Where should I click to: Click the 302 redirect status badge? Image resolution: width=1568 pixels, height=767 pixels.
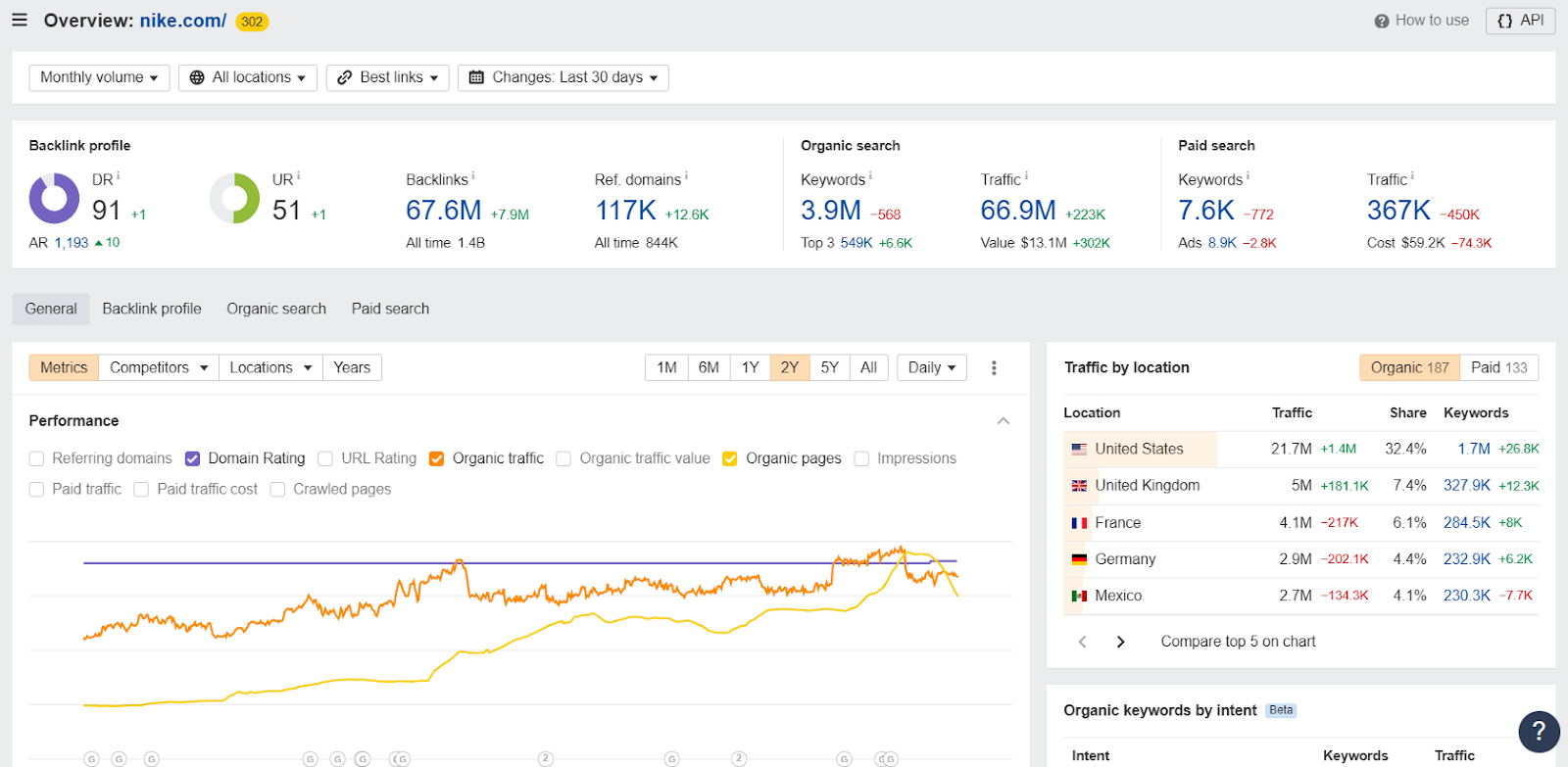pos(252,22)
